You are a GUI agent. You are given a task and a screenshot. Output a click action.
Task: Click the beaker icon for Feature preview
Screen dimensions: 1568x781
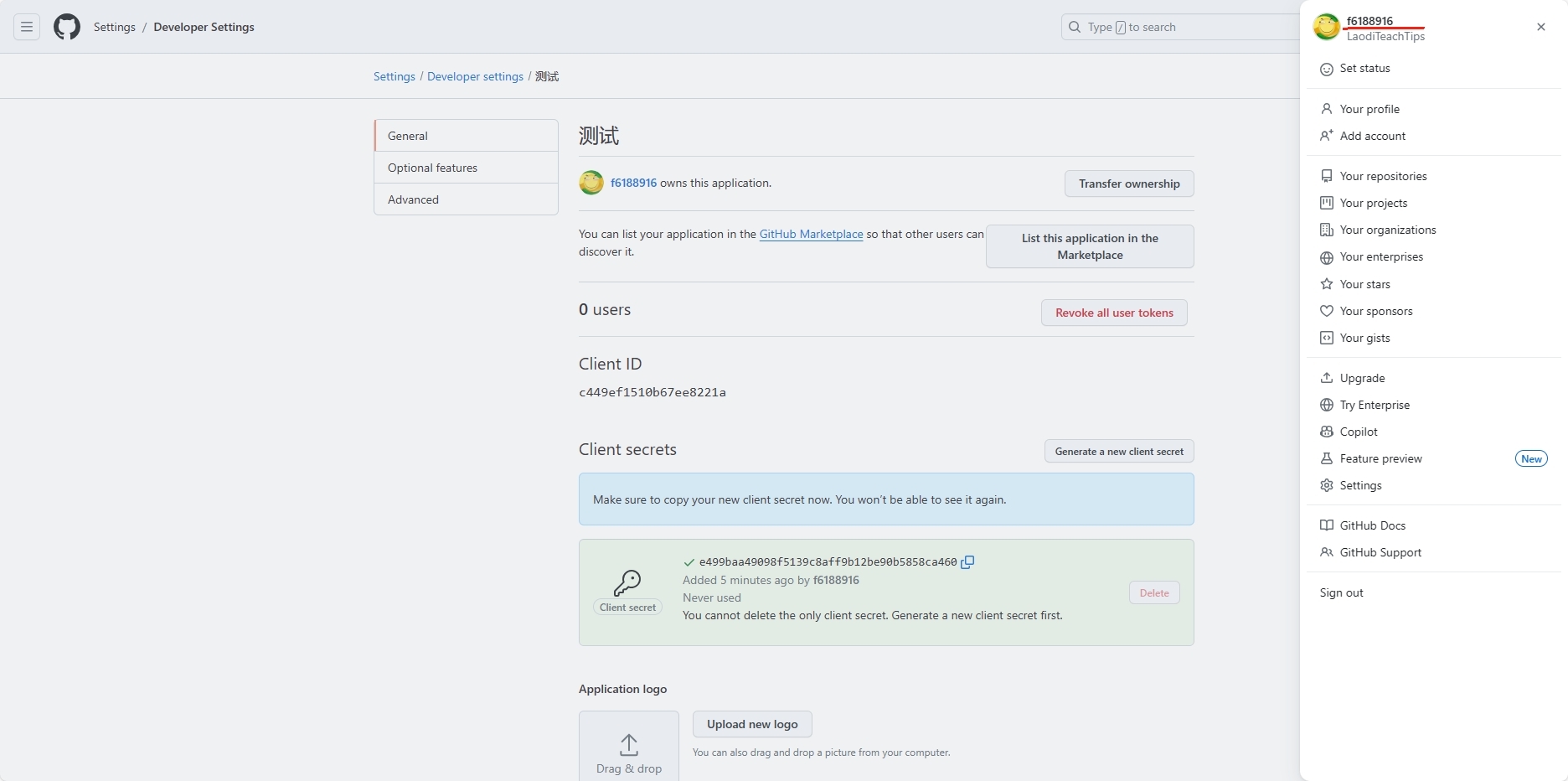[x=1327, y=458]
